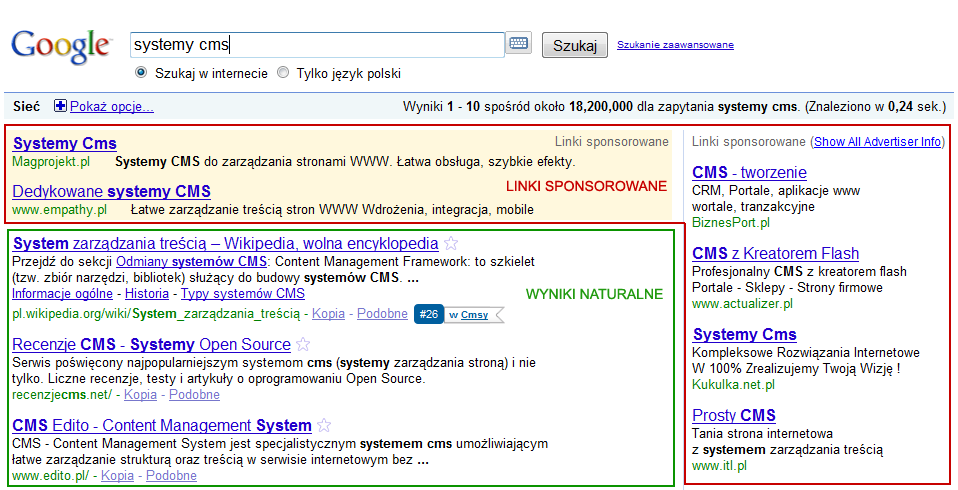Open the on-screen keyboard icon

(x=519, y=43)
